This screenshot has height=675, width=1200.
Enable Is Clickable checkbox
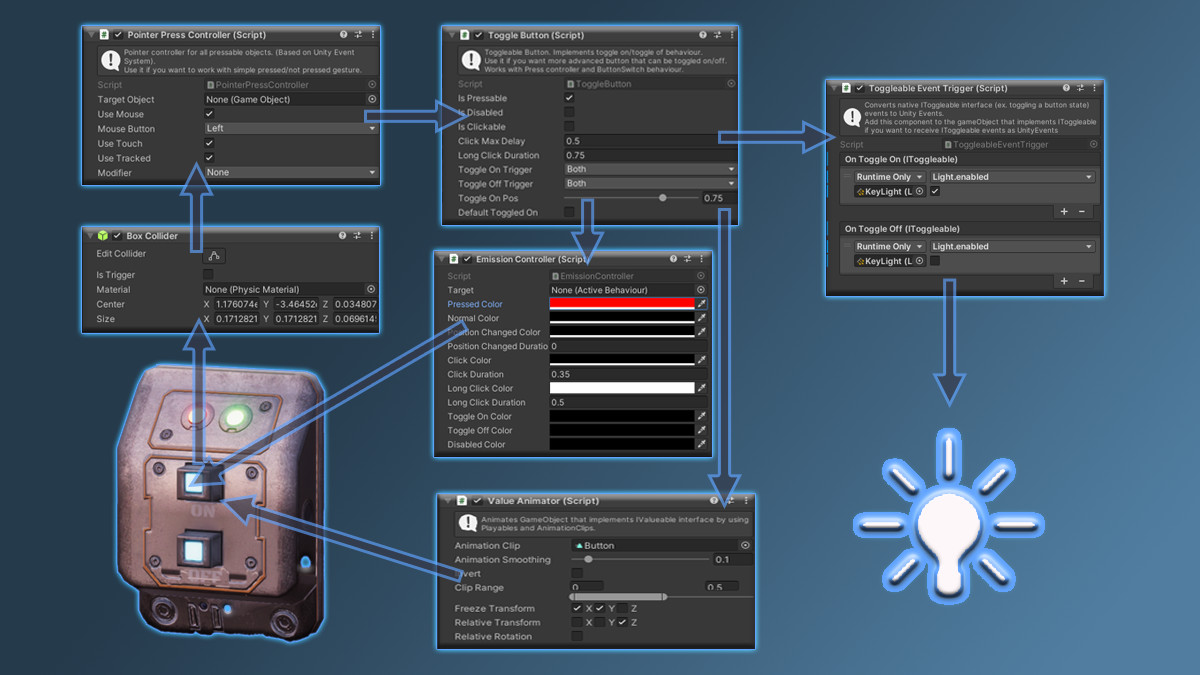tap(569, 127)
